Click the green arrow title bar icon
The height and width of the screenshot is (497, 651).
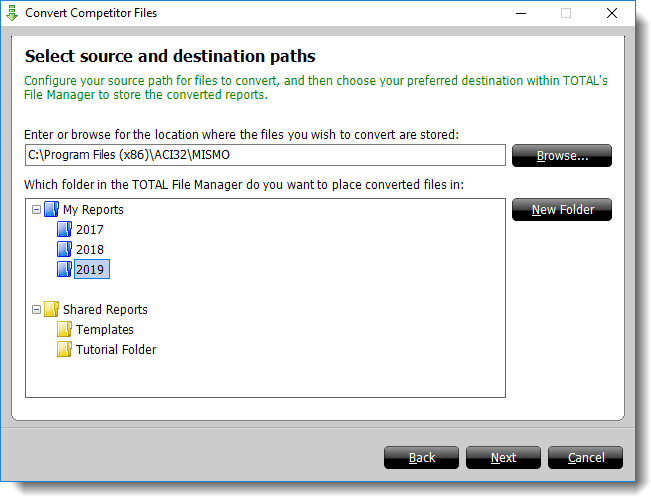[12, 13]
